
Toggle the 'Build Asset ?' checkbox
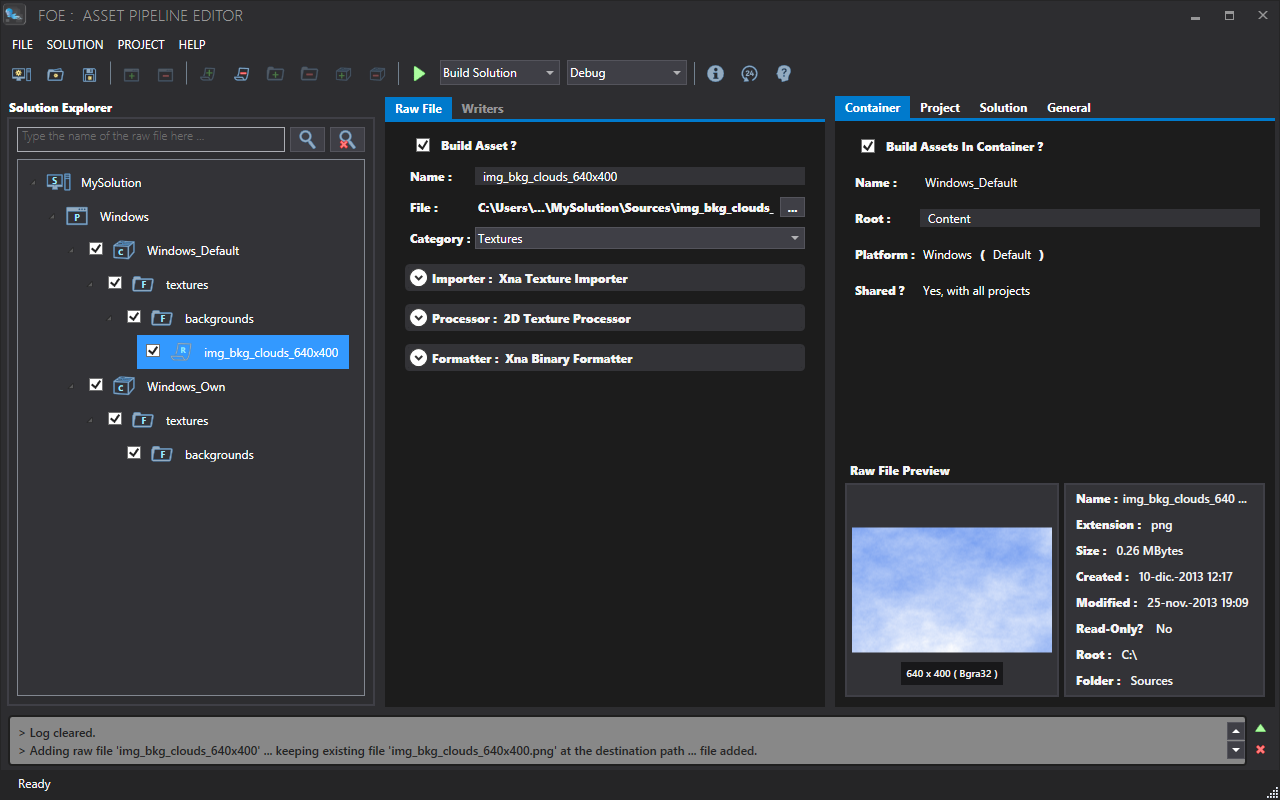(x=423, y=145)
